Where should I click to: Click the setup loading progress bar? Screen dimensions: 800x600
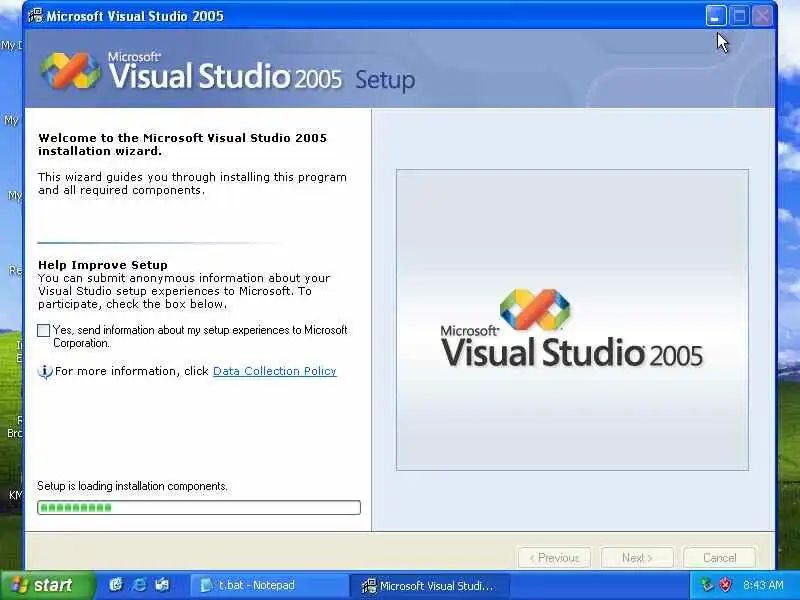click(x=199, y=507)
